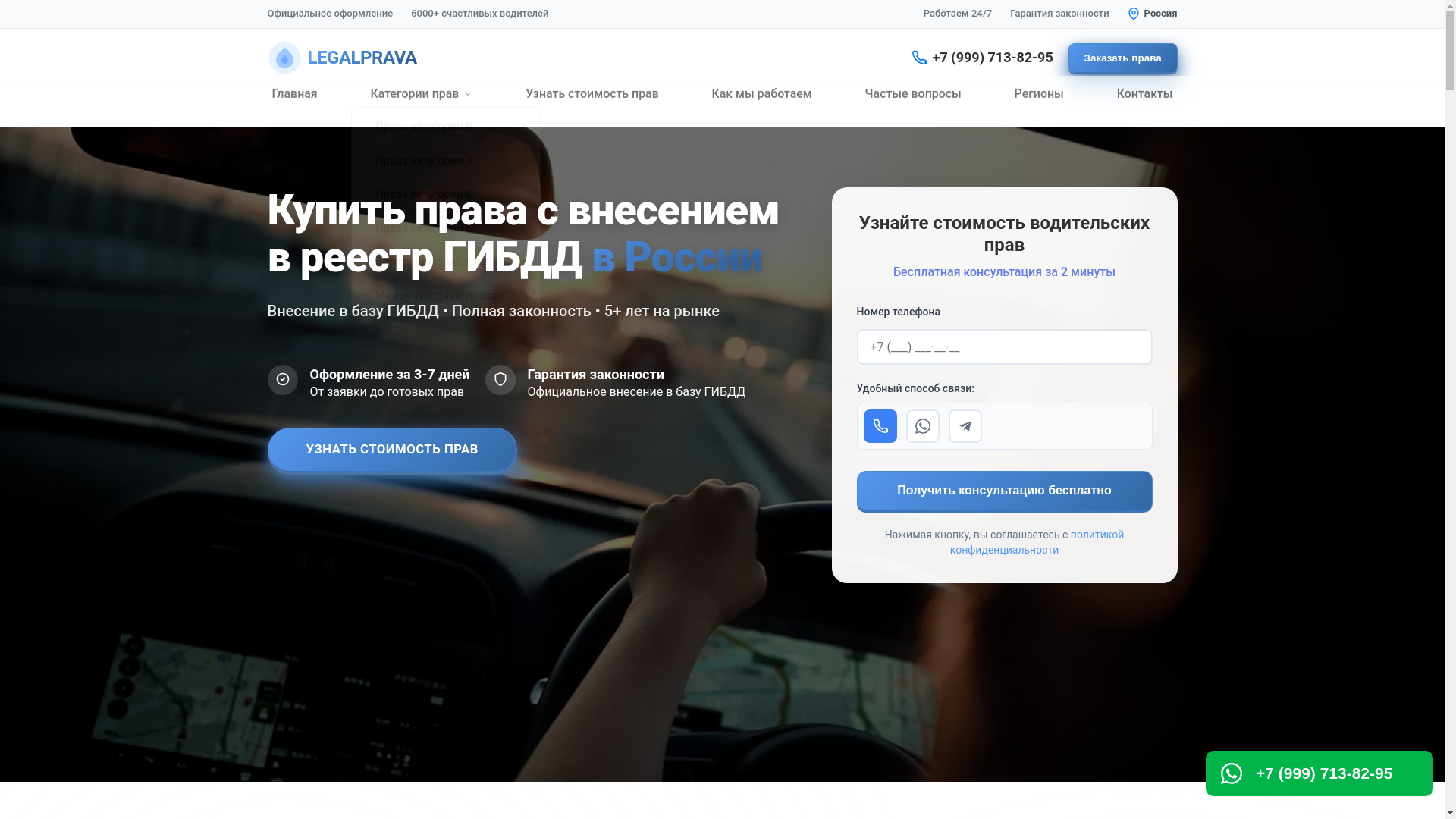Click the Россия region selector
The width and height of the screenshot is (1456, 819).
1153,14
